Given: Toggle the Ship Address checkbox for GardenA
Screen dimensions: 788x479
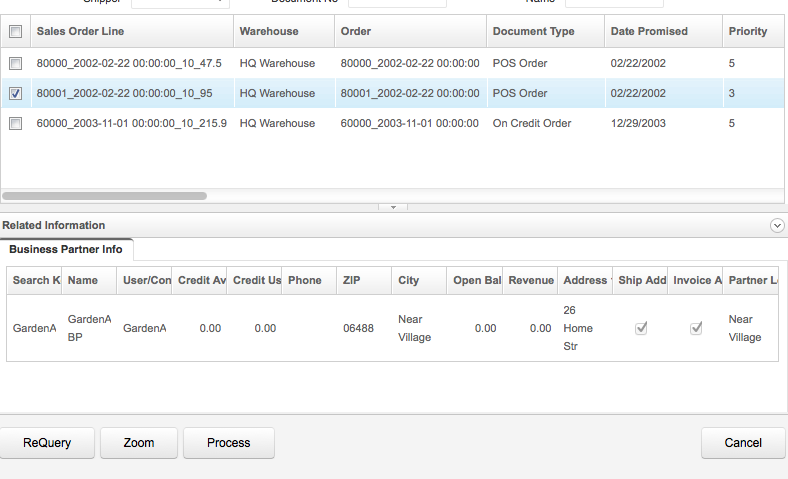Looking at the screenshot, I should coord(642,328).
